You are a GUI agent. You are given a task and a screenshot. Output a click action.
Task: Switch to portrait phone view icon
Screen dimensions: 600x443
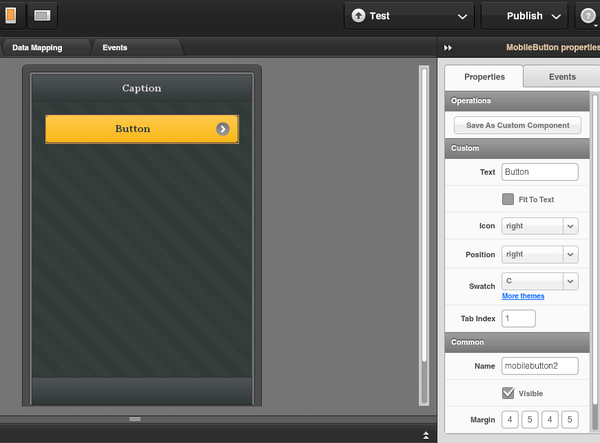point(11,16)
